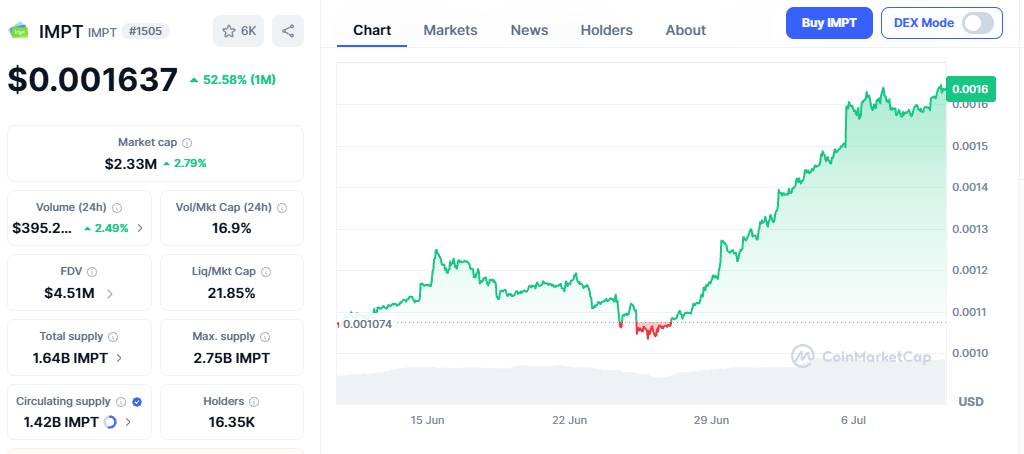
Task: Select the News tab
Action: pos(529,30)
